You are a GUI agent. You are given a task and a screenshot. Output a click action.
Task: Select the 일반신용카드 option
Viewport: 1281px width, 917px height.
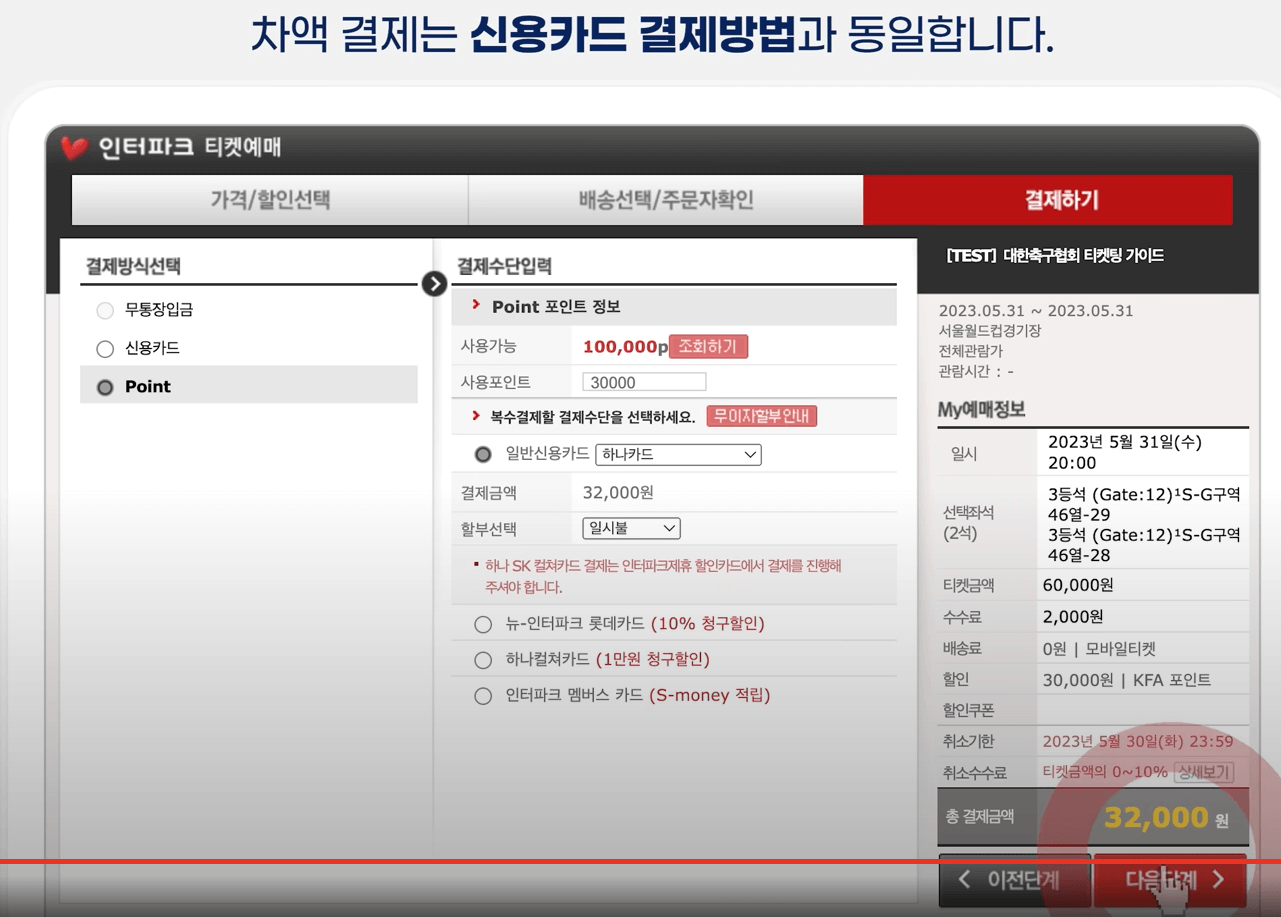point(482,455)
